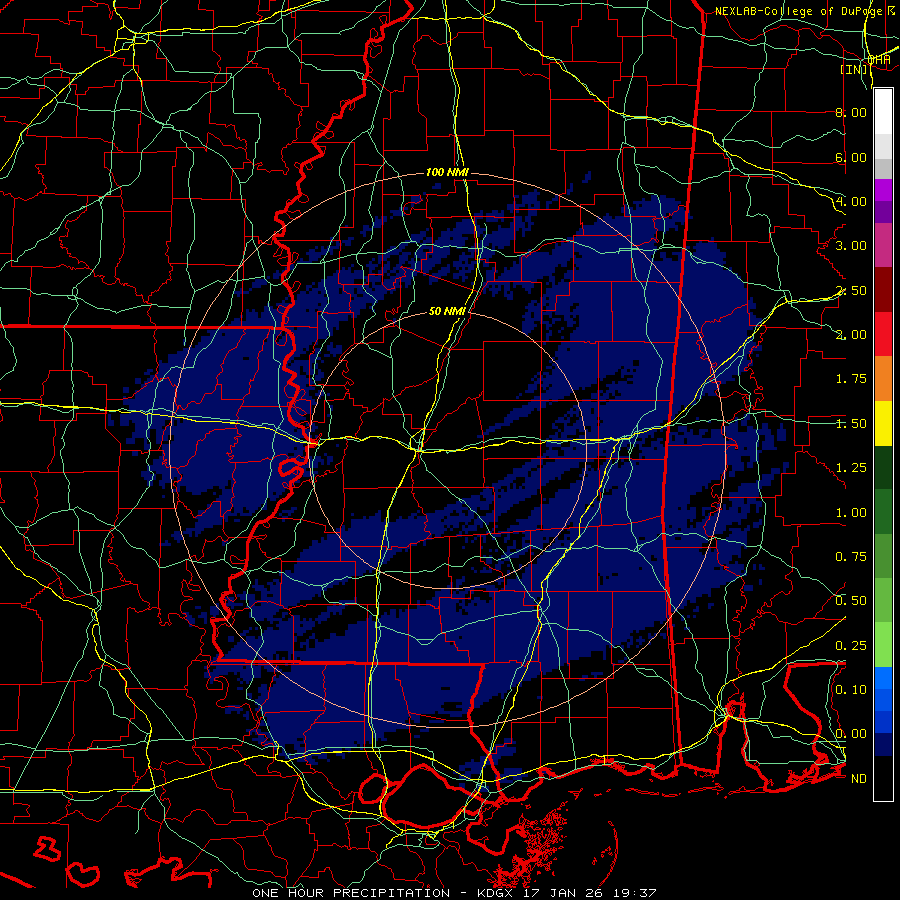
Task: Click the 1.25 legend value
Action: coord(851,468)
